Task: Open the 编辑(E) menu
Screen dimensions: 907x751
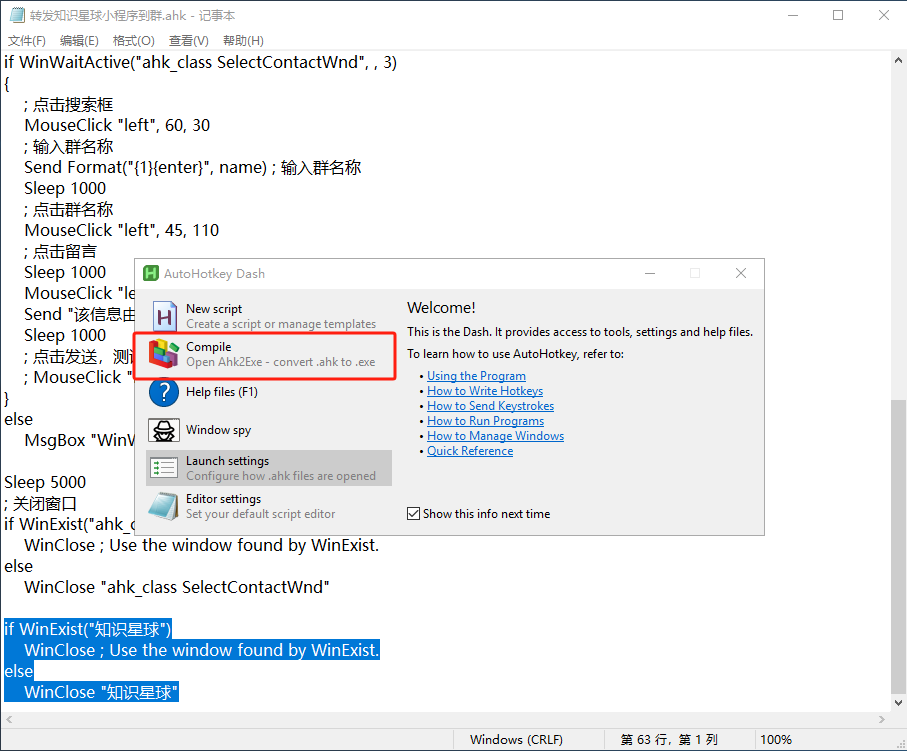Action: pos(79,41)
